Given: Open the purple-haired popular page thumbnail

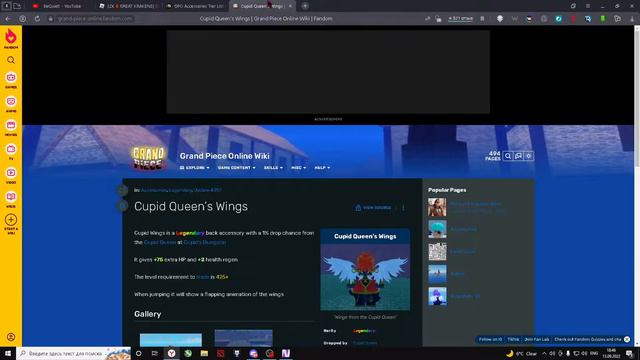Looking at the screenshot, I should click(x=437, y=296).
